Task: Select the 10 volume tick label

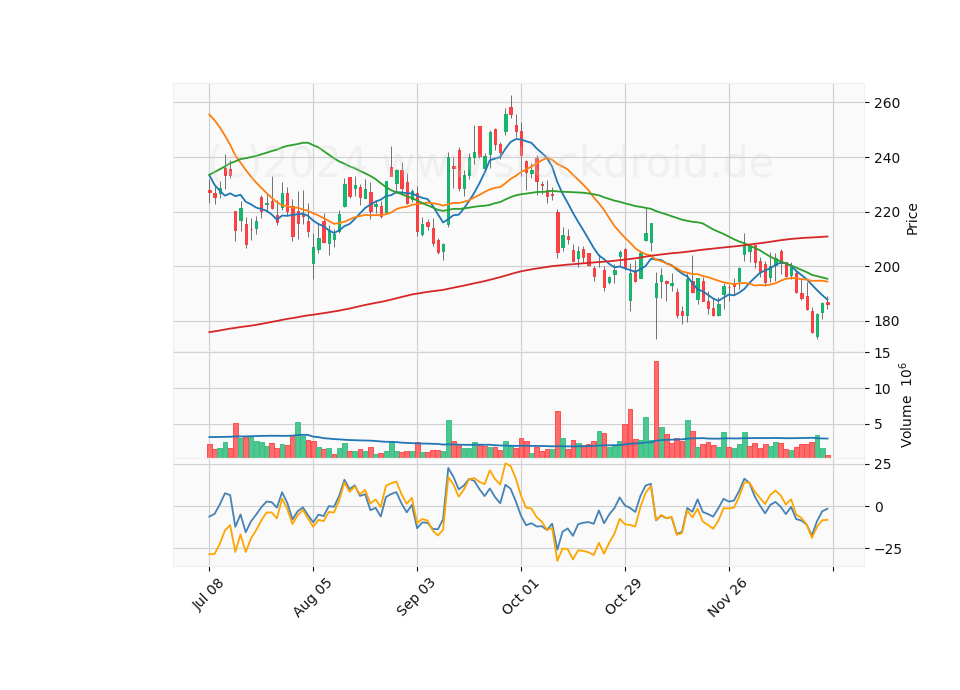Action: (x=883, y=389)
